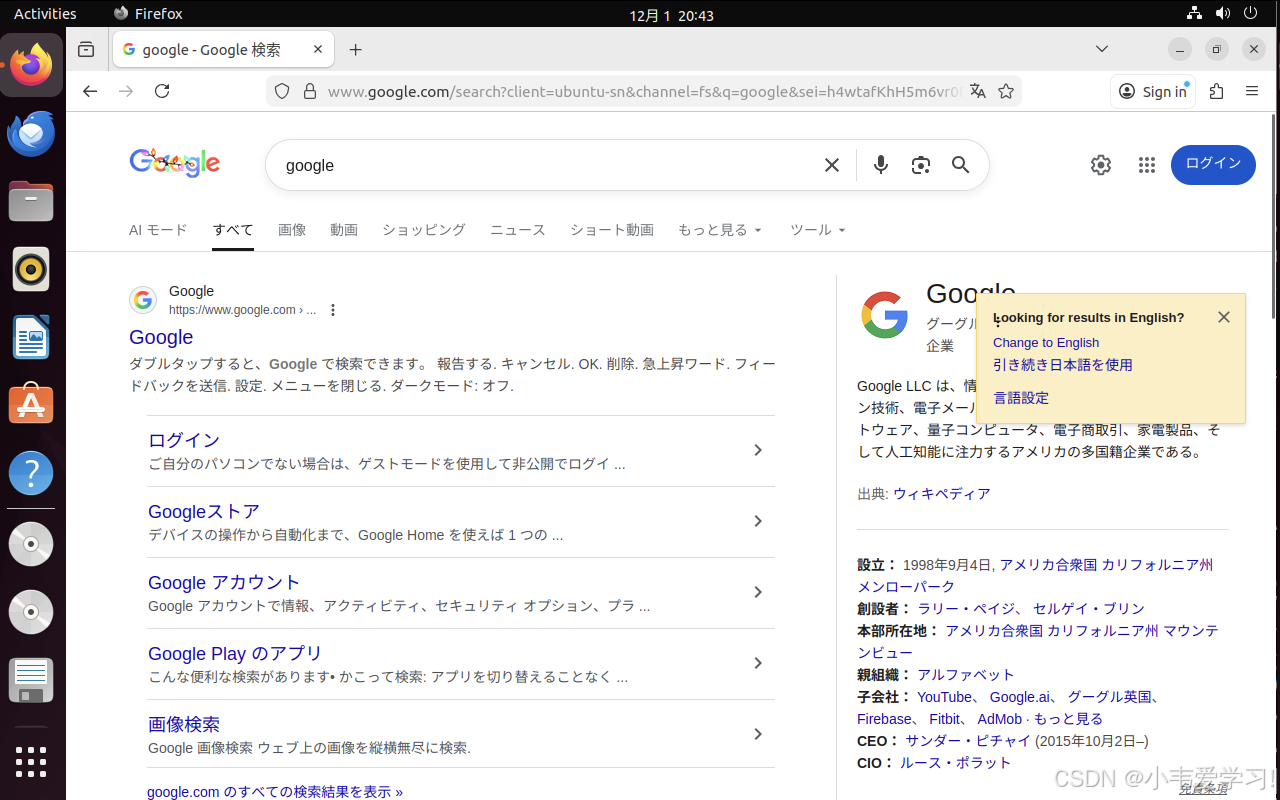Open the Firefox hamburger menu
The height and width of the screenshot is (800, 1280).
pos(1252,91)
